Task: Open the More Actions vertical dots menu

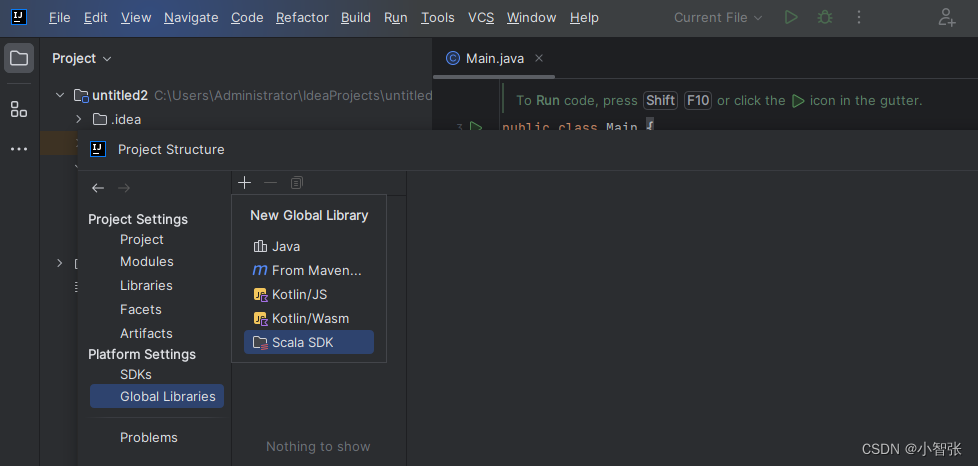Action: pyautogui.click(x=859, y=17)
